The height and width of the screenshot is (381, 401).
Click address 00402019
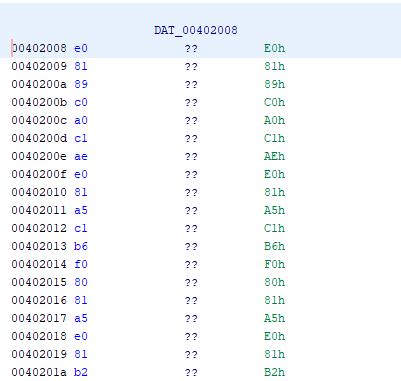click(x=39, y=354)
